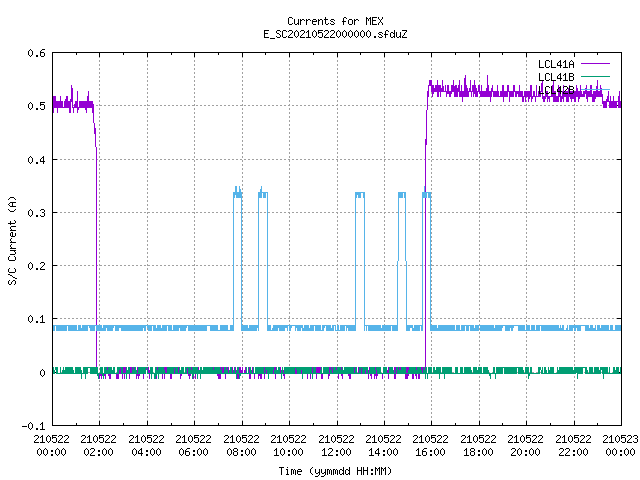Click the x-axis tick 210522 04:00
Viewport: 640px width, 480px height.
(x=146, y=445)
